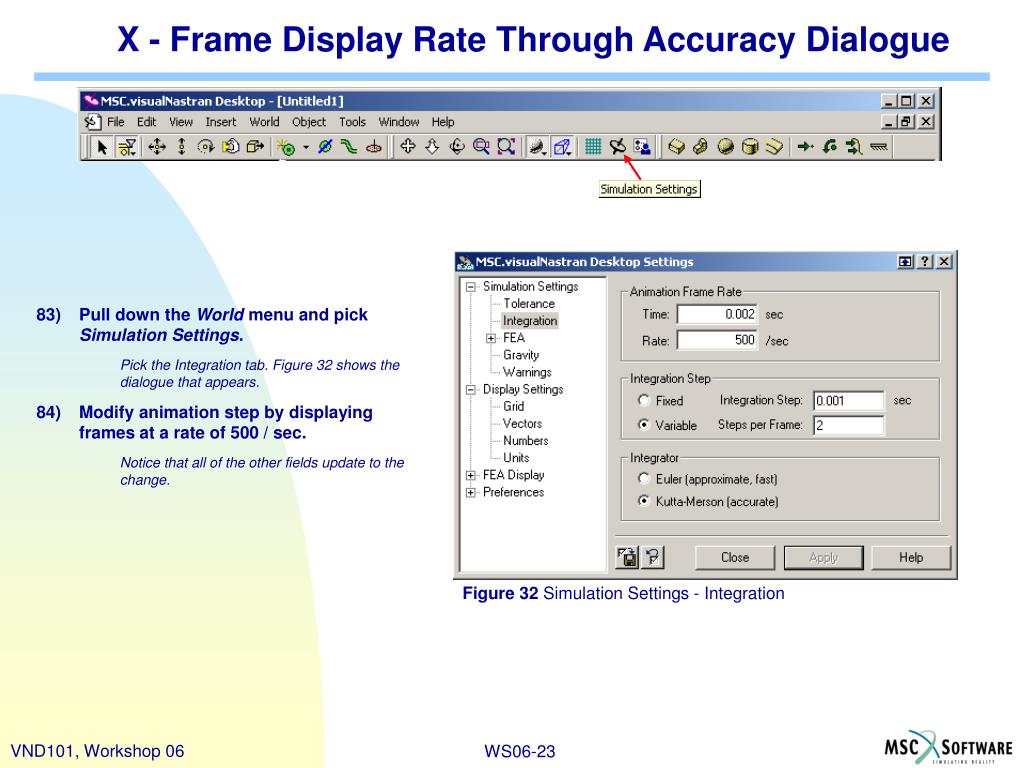Select Warnings in settings tree
The image size is (1024, 768).
pos(527,372)
